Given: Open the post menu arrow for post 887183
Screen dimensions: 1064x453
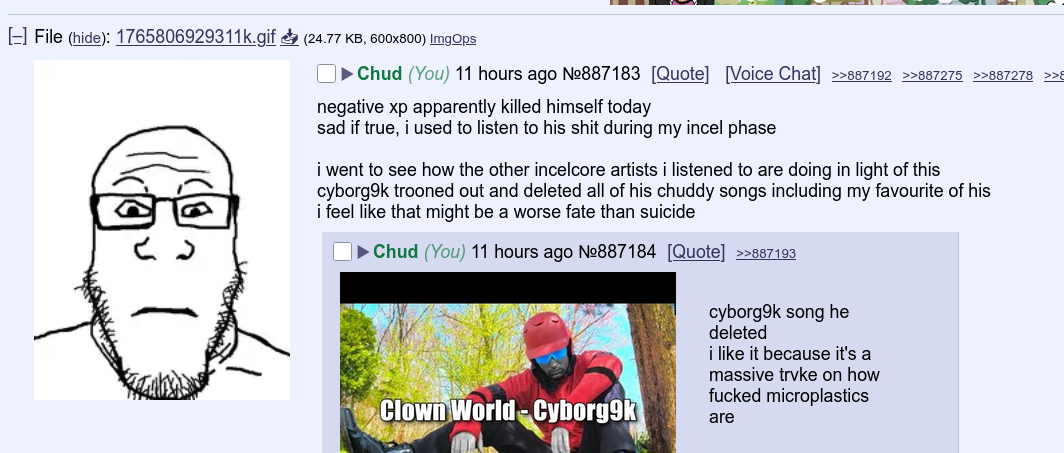Looking at the screenshot, I should pyautogui.click(x=347, y=74).
